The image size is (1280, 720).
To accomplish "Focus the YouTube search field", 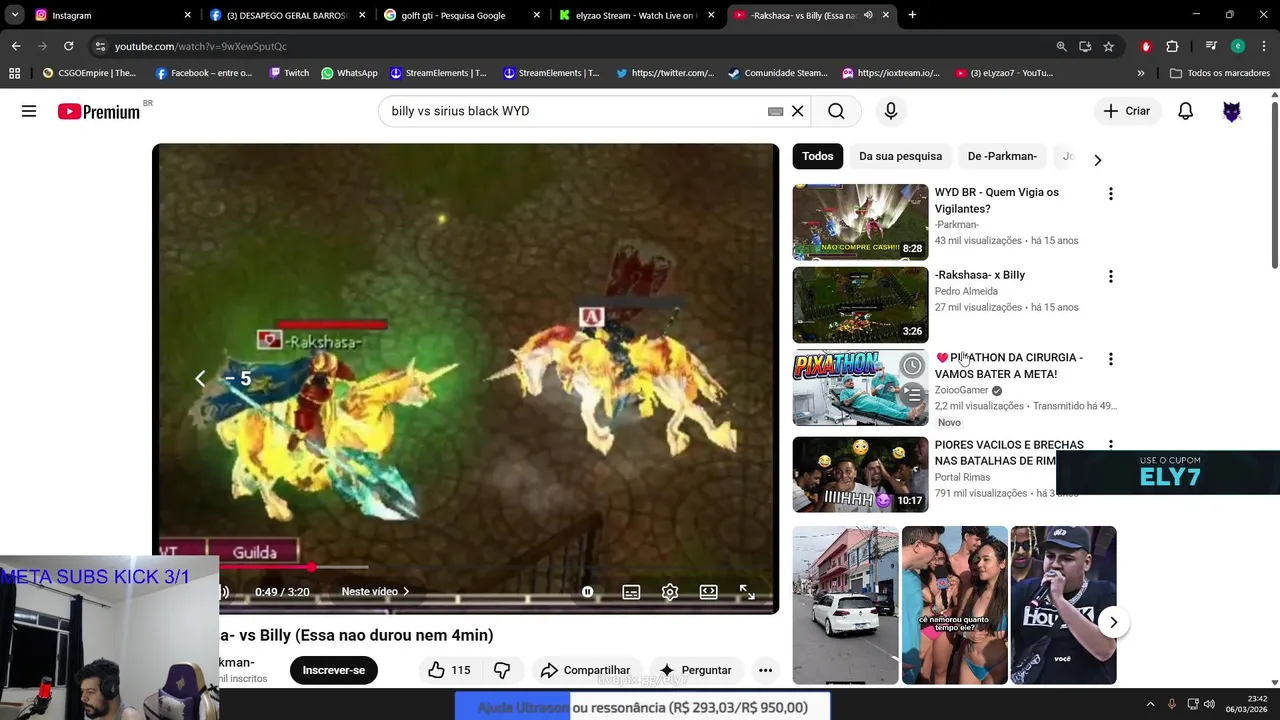I will click(x=575, y=111).
